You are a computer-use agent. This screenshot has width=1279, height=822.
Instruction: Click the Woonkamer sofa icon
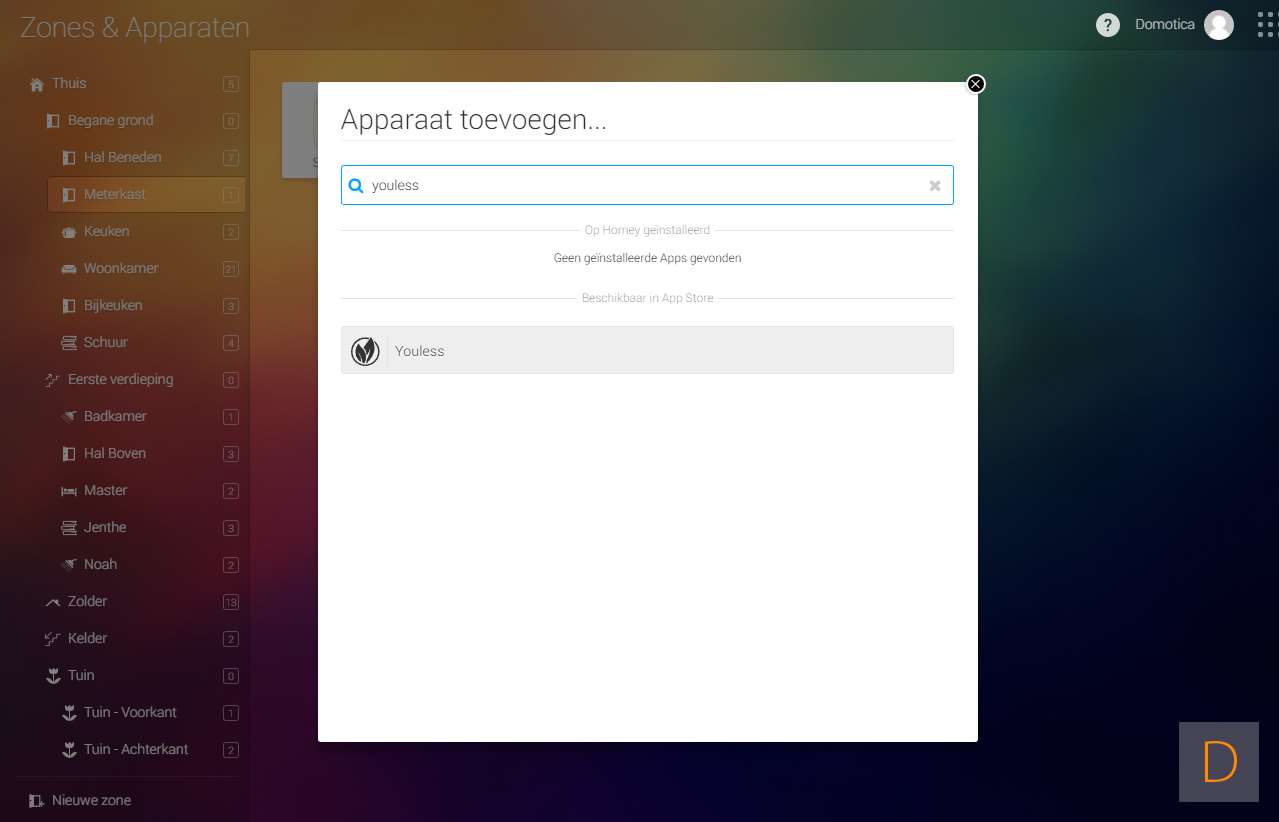click(69, 269)
